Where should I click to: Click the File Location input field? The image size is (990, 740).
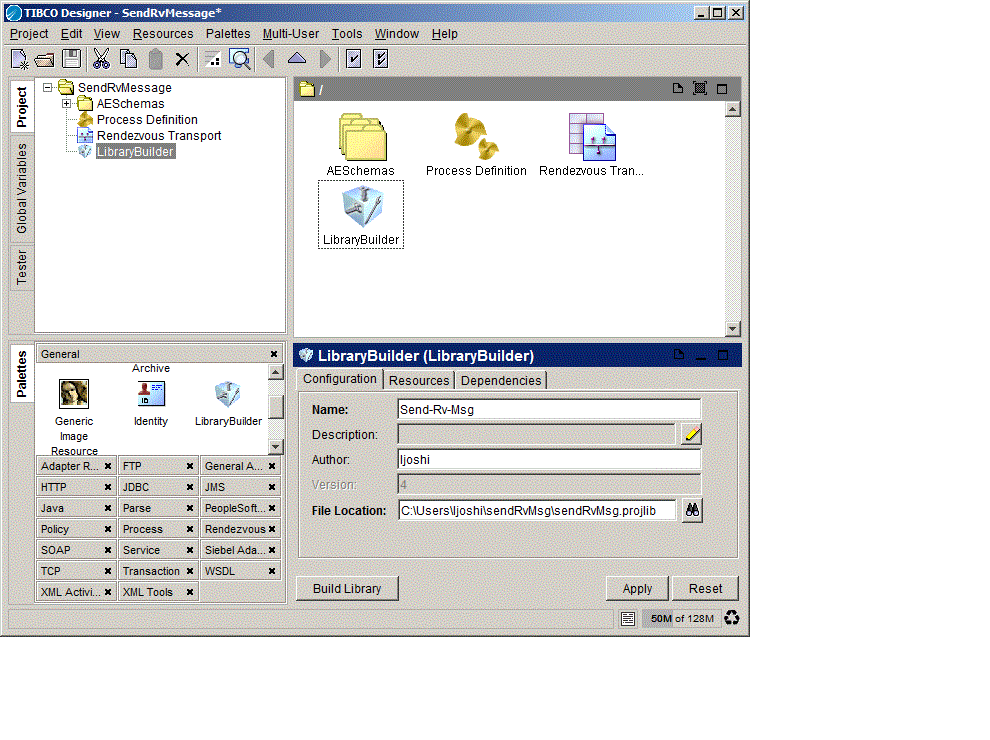point(537,510)
